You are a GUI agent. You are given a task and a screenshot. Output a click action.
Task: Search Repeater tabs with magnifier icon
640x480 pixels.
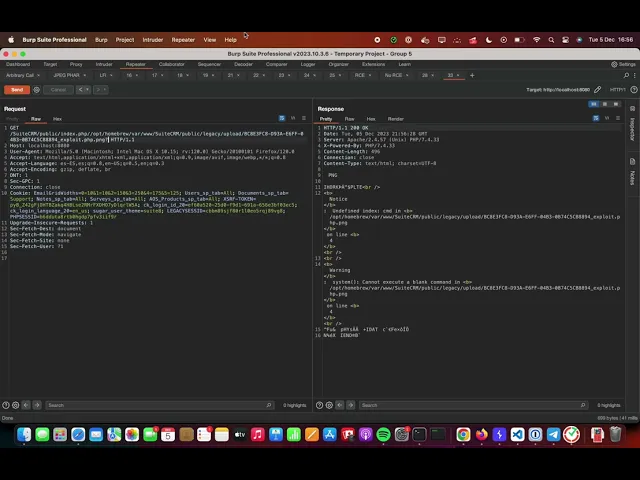click(x=626, y=76)
